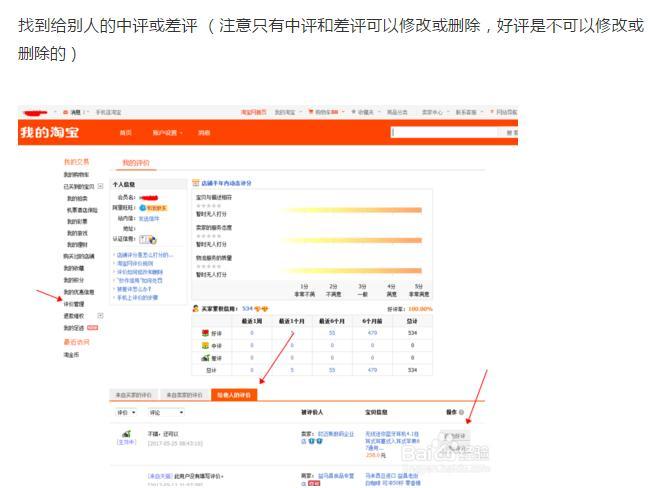Click the credit score 534 link
The width and height of the screenshot is (651, 488).
click(247, 309)
